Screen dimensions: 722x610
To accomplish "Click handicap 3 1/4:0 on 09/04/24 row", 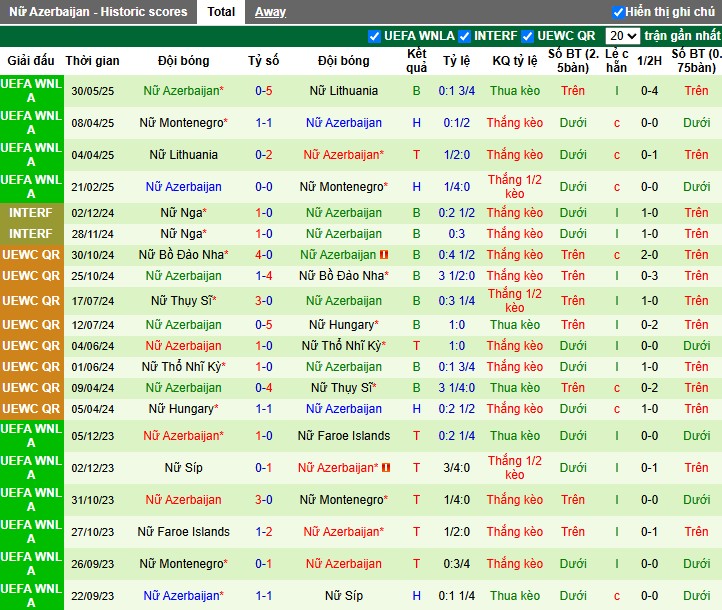I will click(x=456, y=388).
